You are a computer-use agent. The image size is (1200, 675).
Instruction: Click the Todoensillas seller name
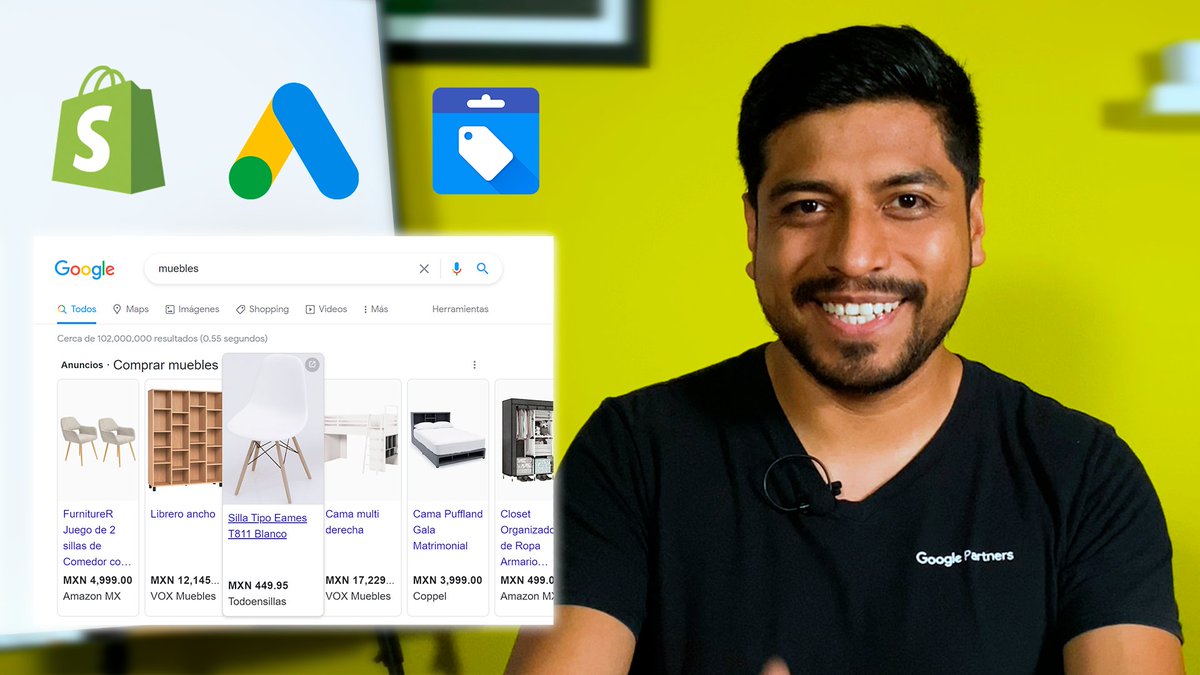[x=257, y=602]
